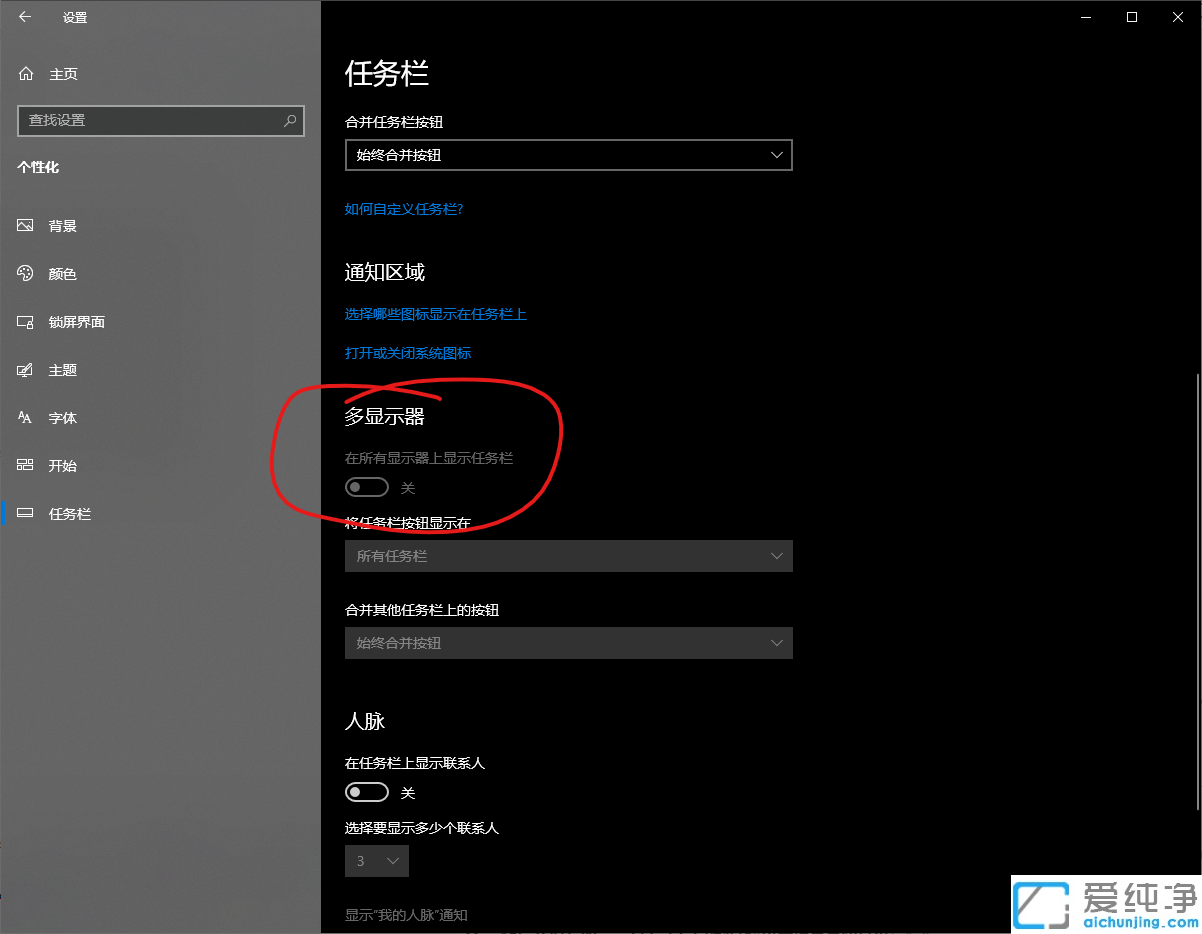This screenshot has width=1202, height=934.
Task: Open 如何自定义任务栏? help link
Action: click(403, 209)
